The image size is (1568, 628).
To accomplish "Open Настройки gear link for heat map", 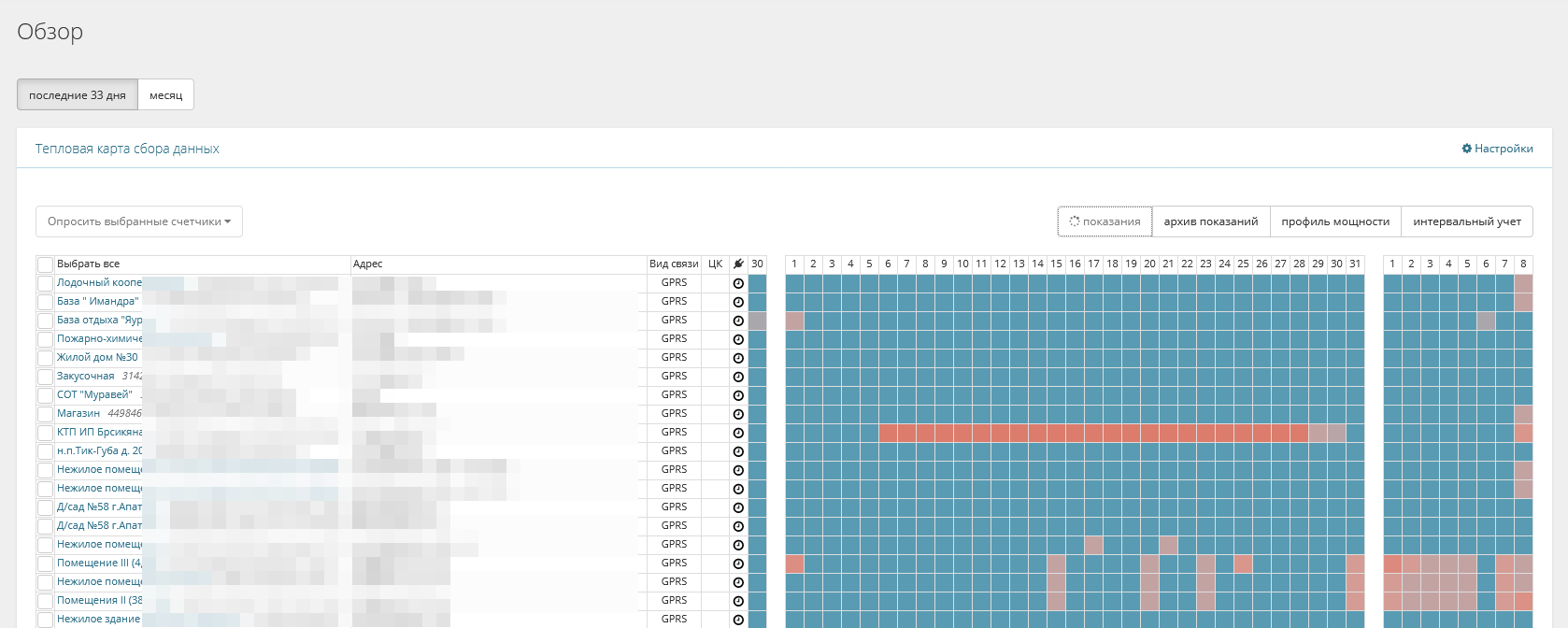I will 1497,149.
